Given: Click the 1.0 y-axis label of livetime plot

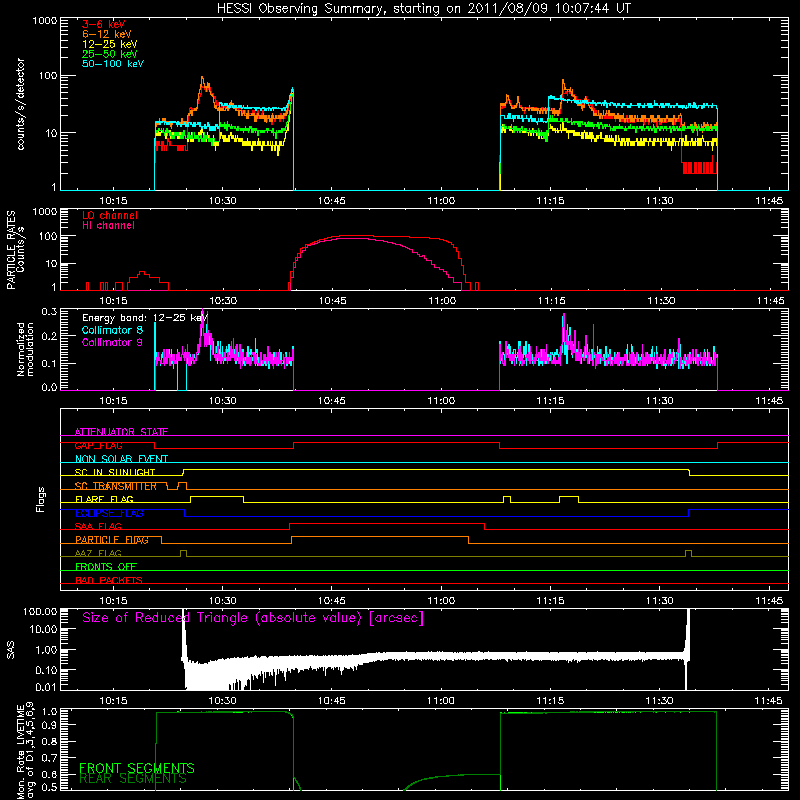Looking at the screenshot, I should point(49,711).
